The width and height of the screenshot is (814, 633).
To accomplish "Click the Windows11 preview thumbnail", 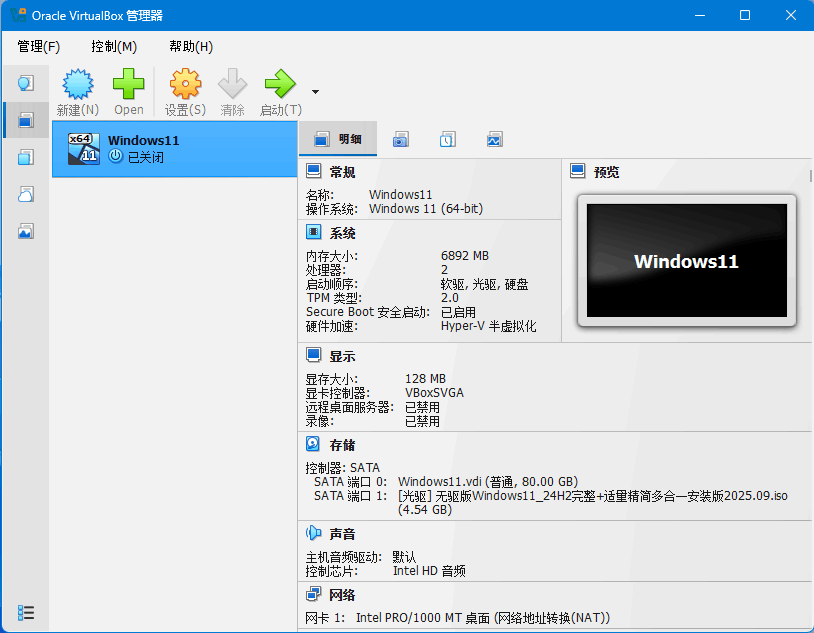I will pos(686,261).
